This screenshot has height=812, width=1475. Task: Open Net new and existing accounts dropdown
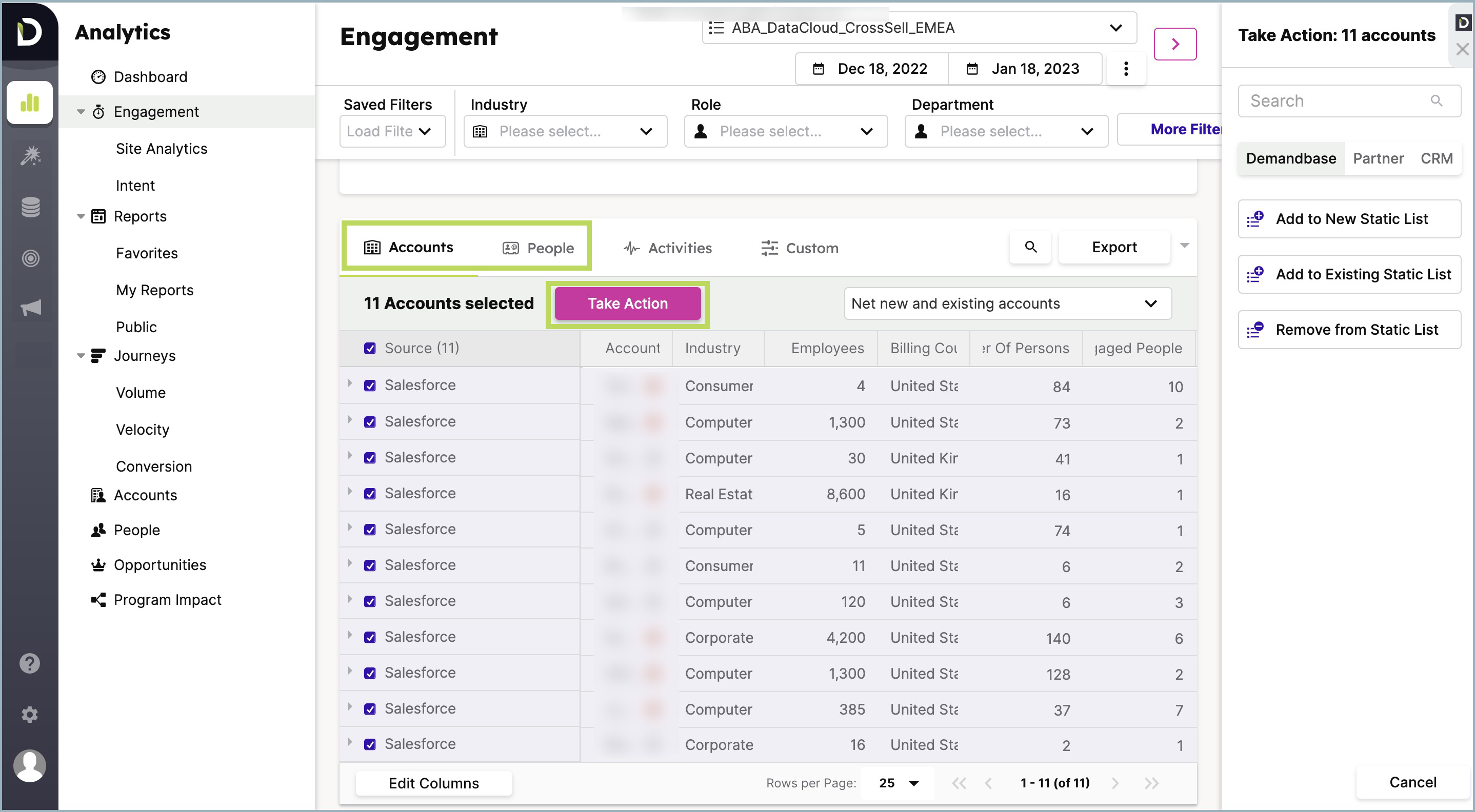(x=1007, y=303)
